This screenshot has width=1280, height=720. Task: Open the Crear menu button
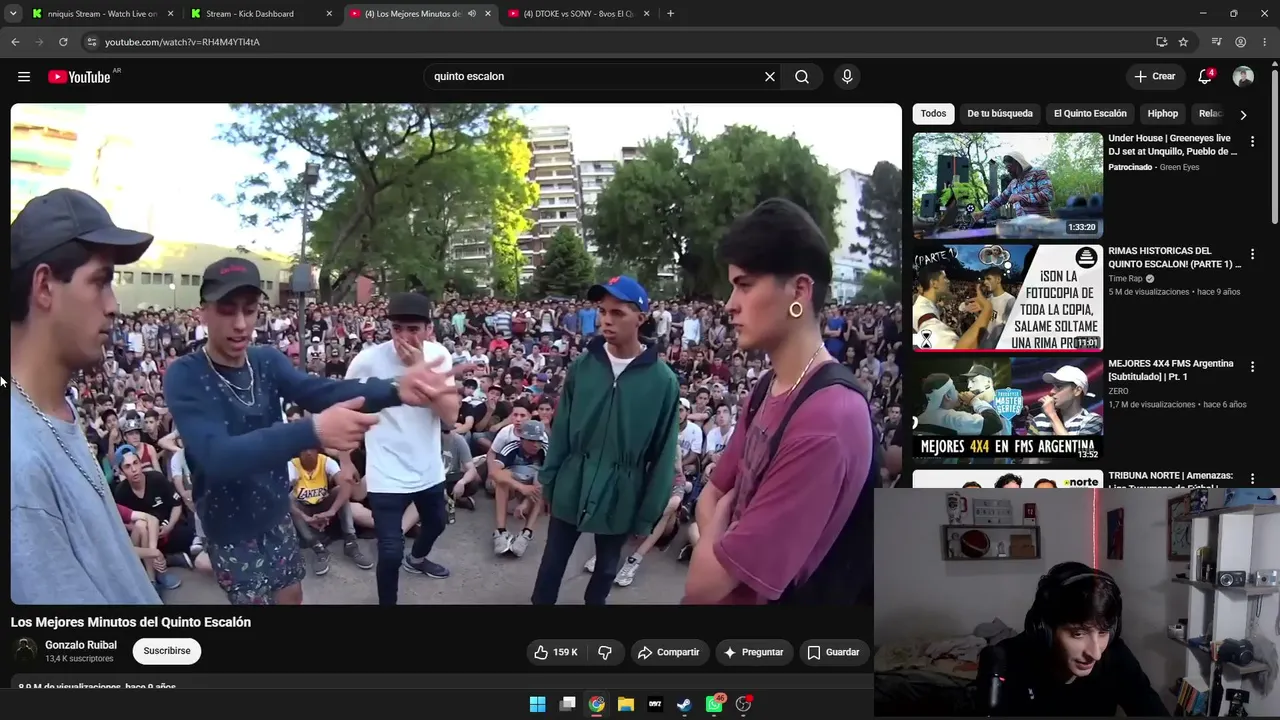1155,77
